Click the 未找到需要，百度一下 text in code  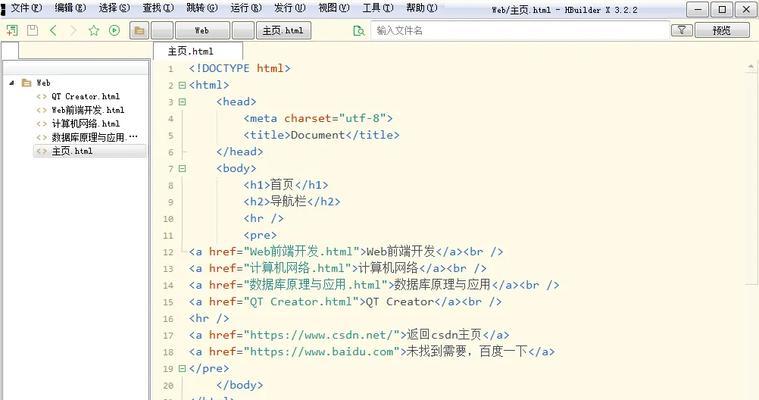[x=467, y=351]
